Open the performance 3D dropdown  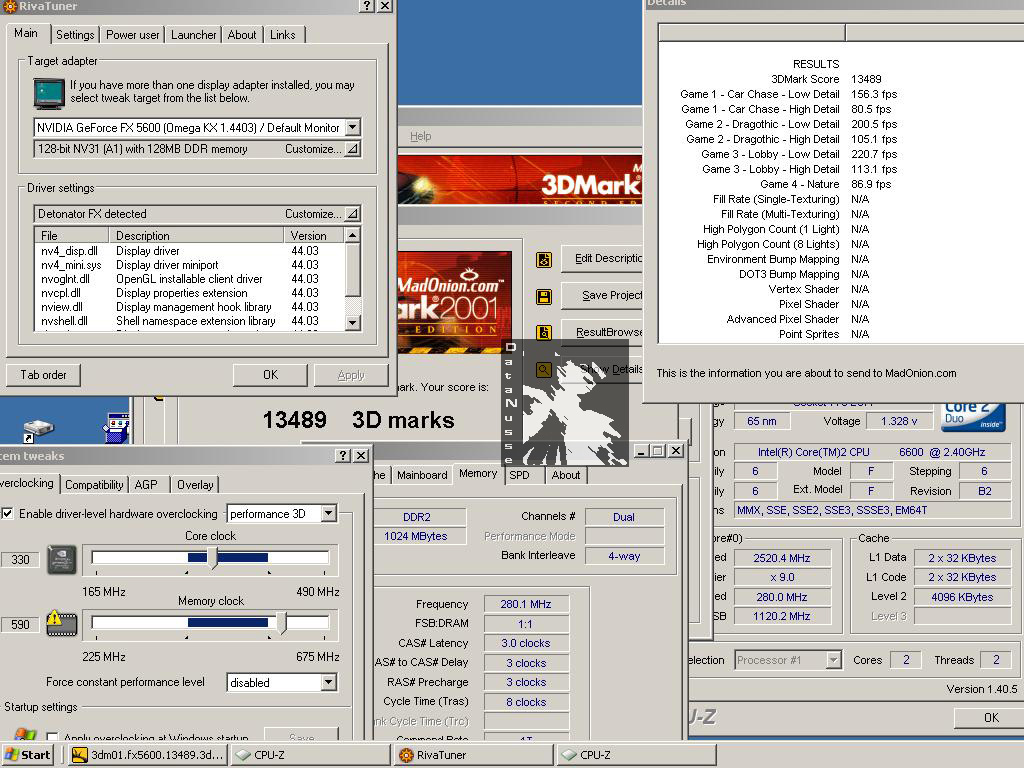coord(328,513)
